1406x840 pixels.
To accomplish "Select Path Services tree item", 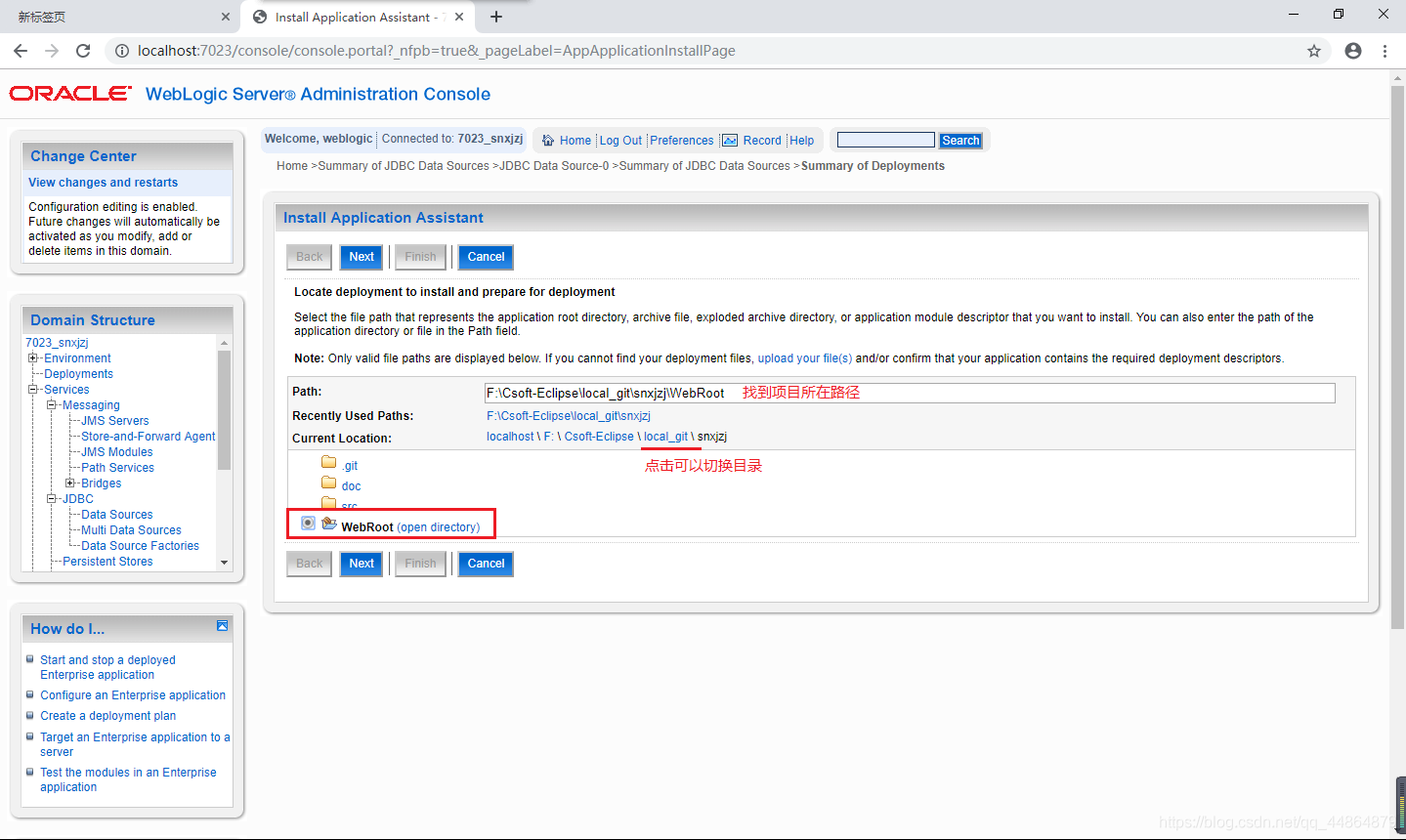I will point(117,468).
